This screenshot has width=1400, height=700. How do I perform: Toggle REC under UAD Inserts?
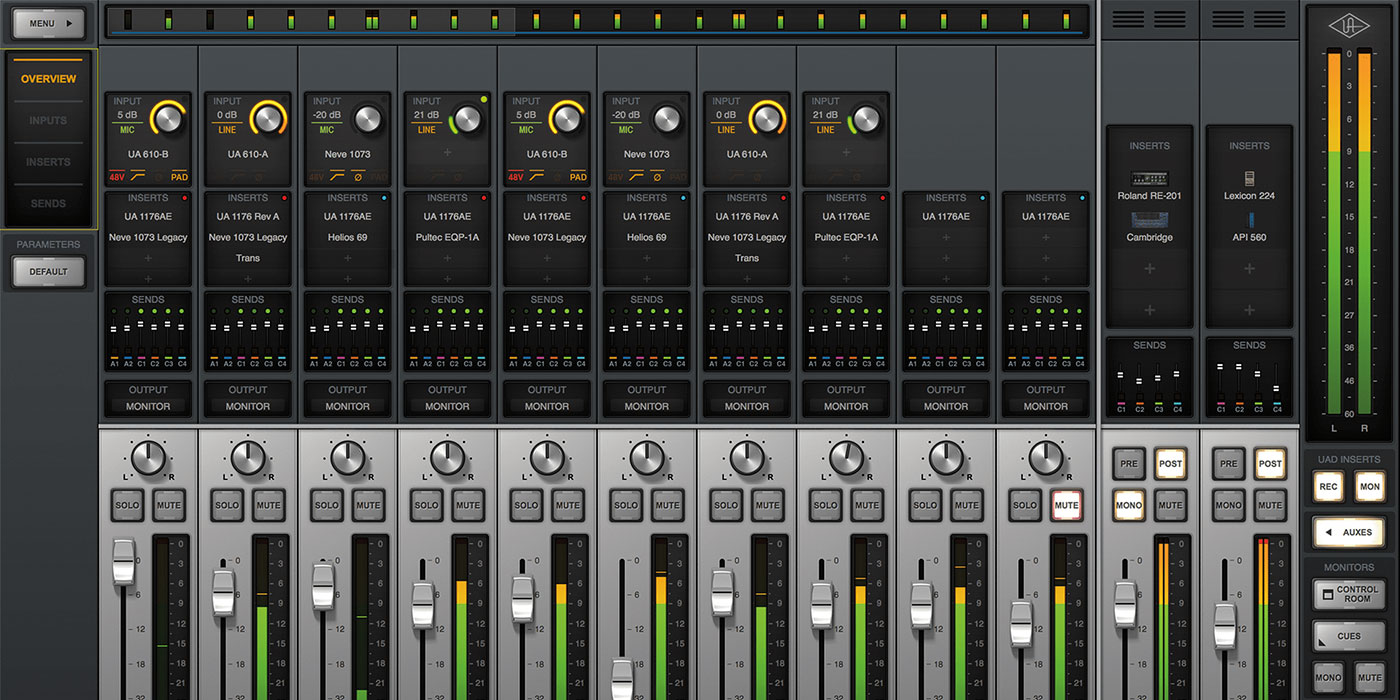point(1328,487)
